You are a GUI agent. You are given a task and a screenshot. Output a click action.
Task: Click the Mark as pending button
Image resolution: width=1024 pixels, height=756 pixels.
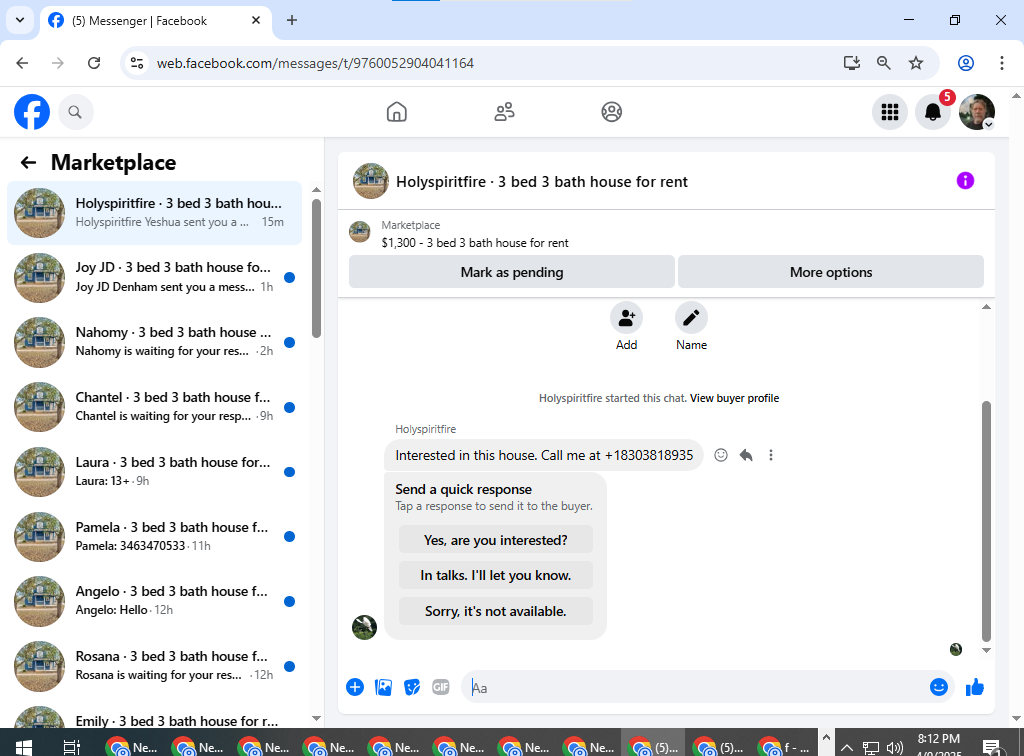point(511,272)
